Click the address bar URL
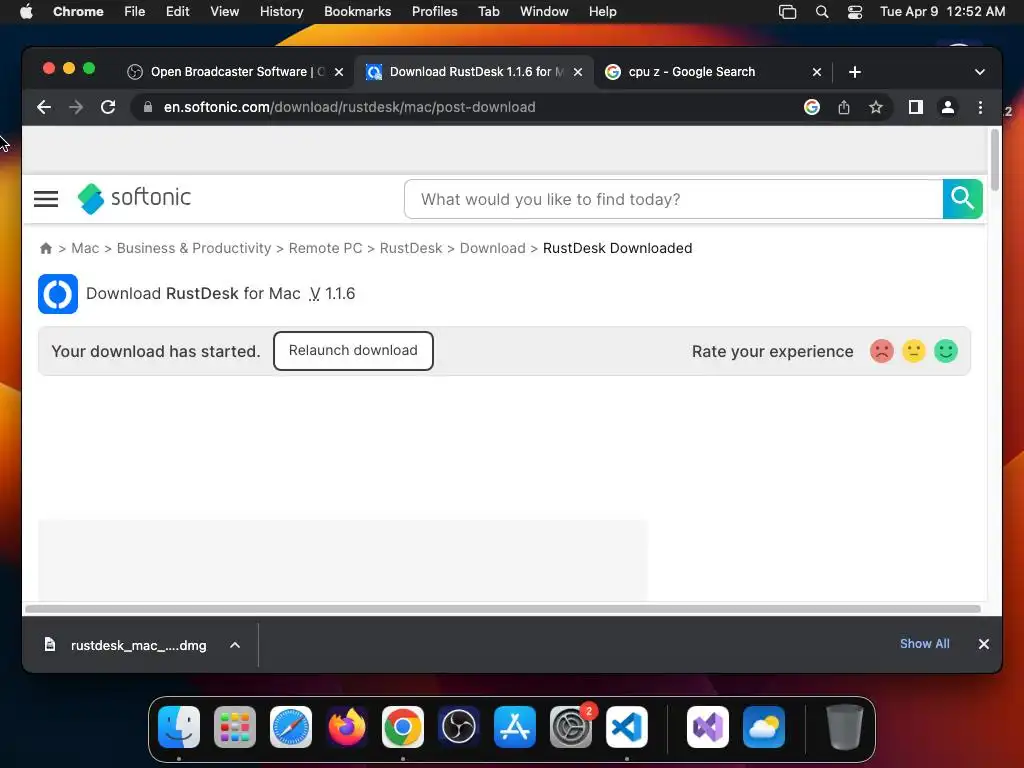The height and width of the screenshot is (768, 1024). (x=349, y=107)
